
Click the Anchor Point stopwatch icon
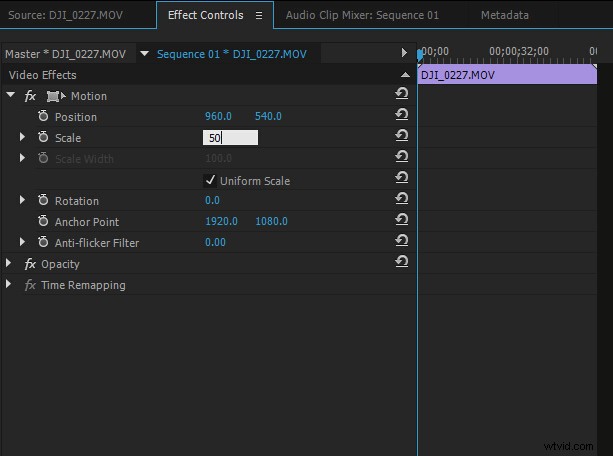click(x=43, y=222)
